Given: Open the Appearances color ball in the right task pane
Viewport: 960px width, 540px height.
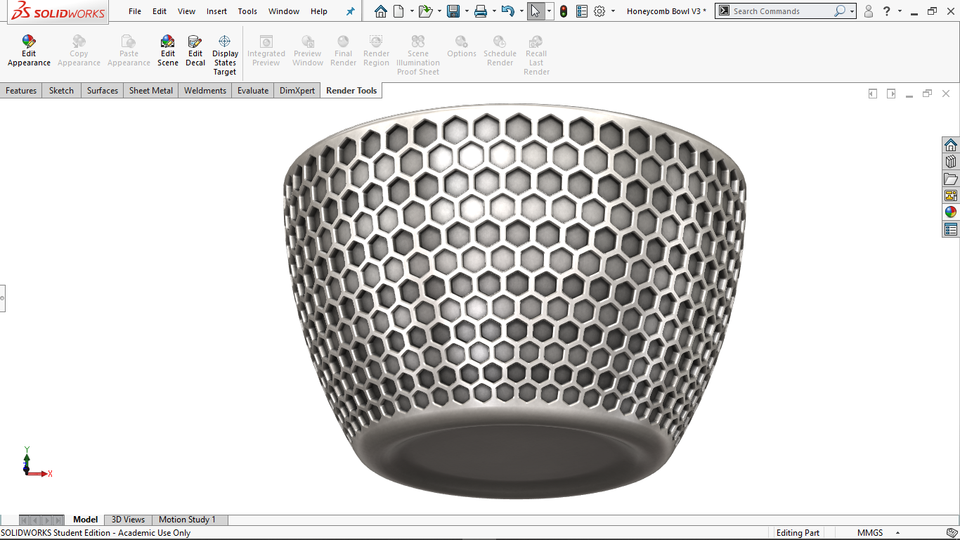Looking at the screenshot, I should (950, 212).
